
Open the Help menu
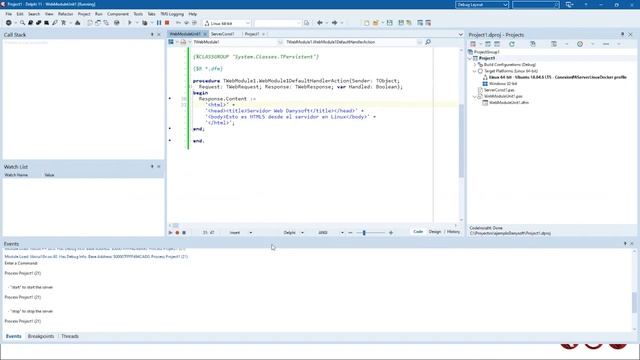click(x=193, y=14)
